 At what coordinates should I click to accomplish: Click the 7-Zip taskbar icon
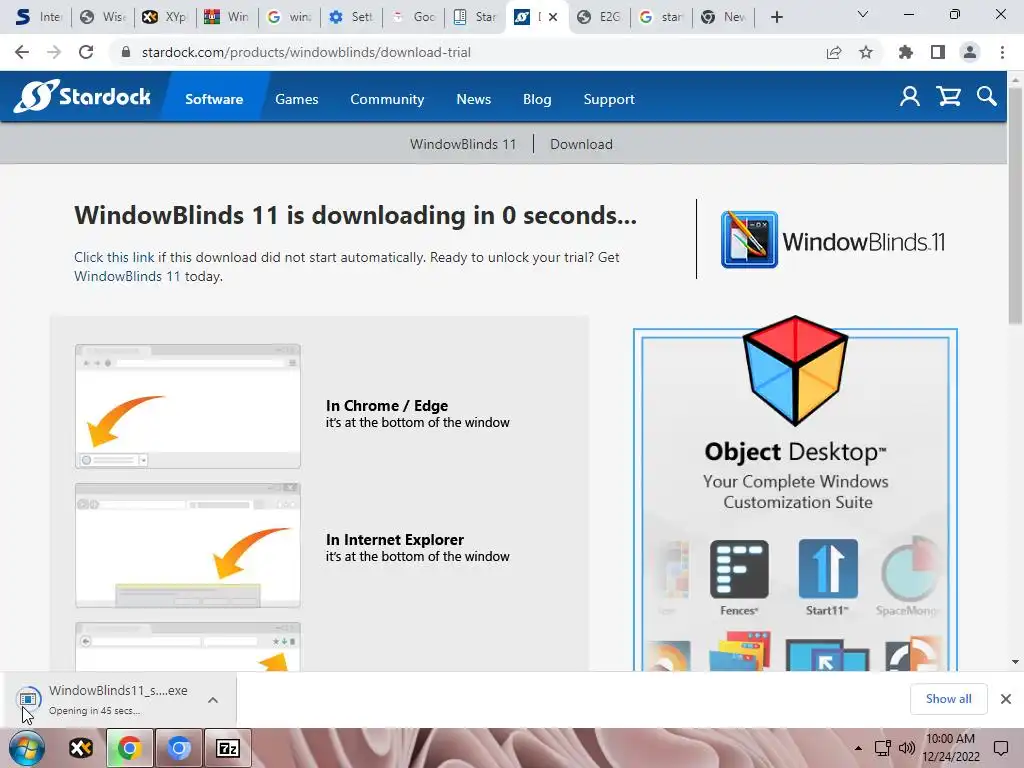click(228, 748)
